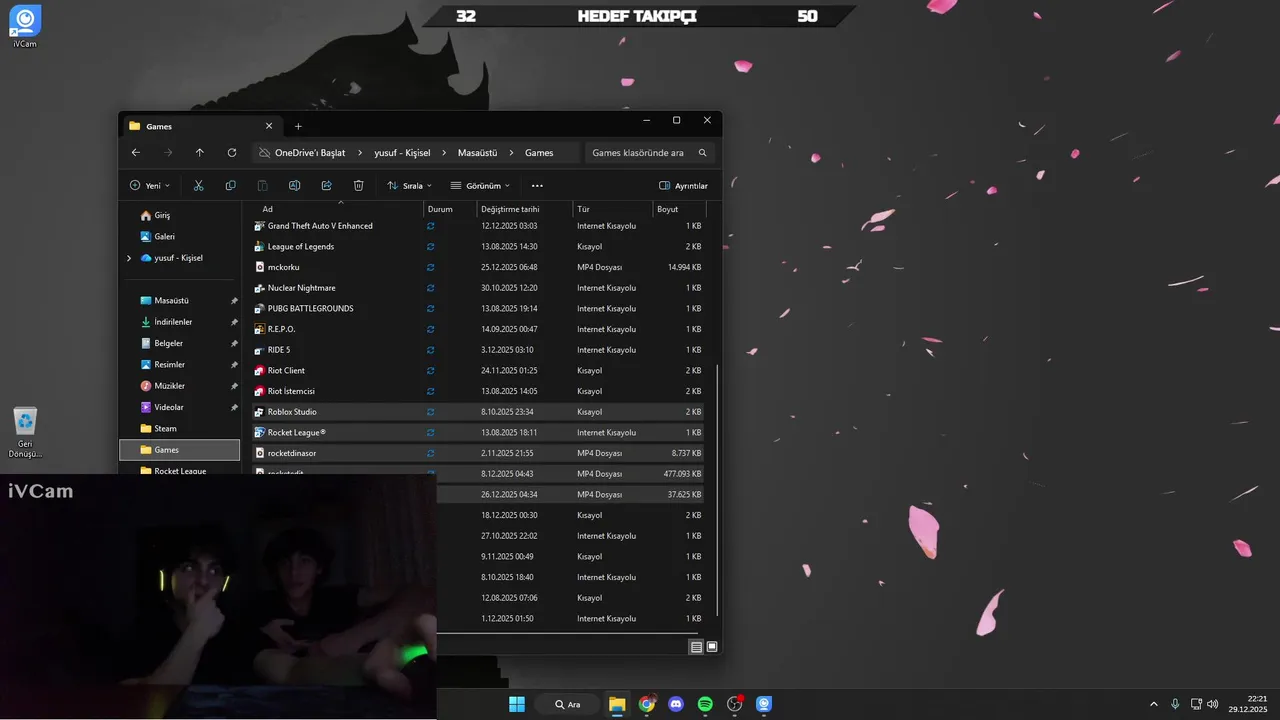Open Spotify from the taskbar
The width and height of the screenshot is (1280, 720).
(705, 704)
